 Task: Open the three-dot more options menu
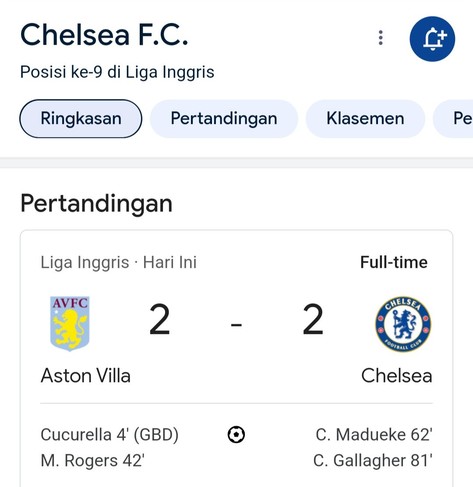coord(381,38)
